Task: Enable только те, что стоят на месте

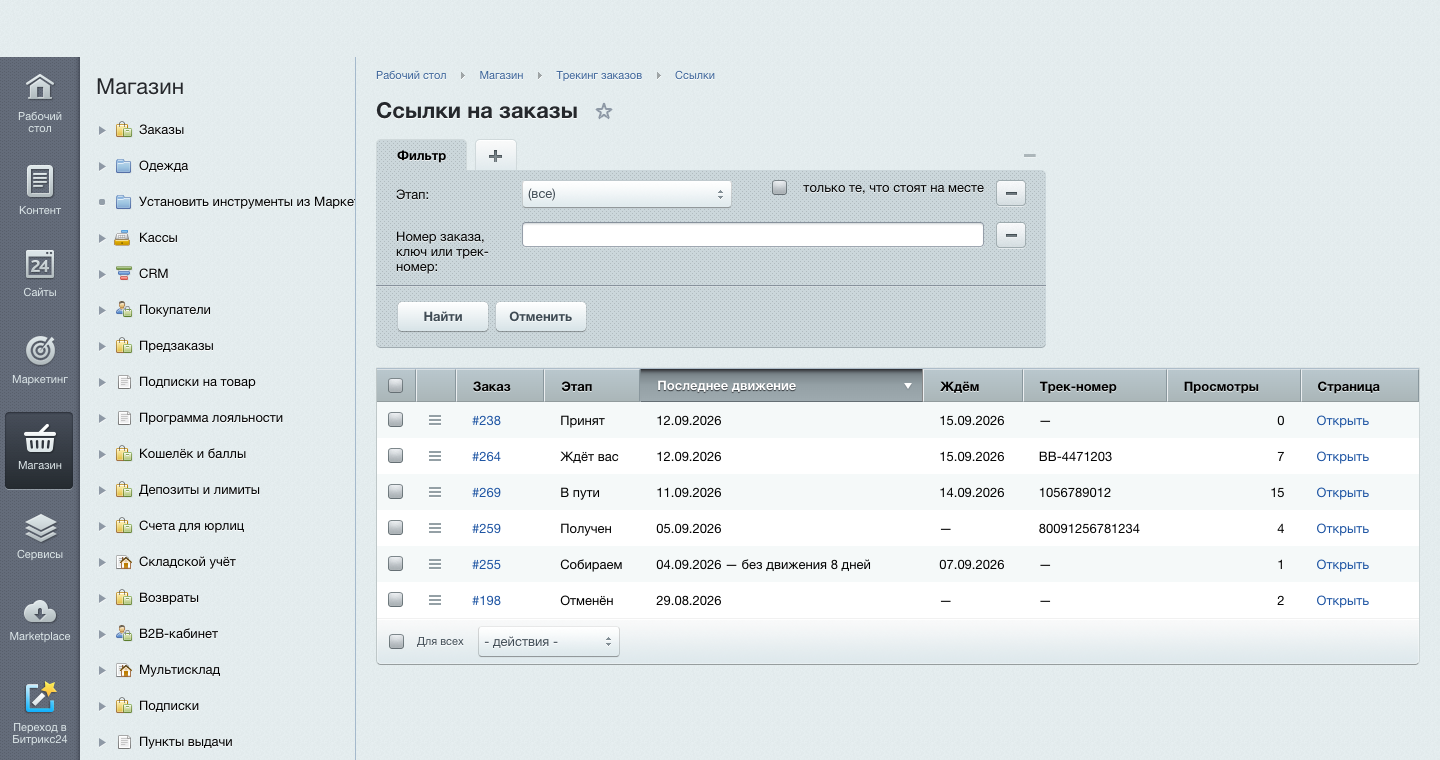Action: point(780,187)
